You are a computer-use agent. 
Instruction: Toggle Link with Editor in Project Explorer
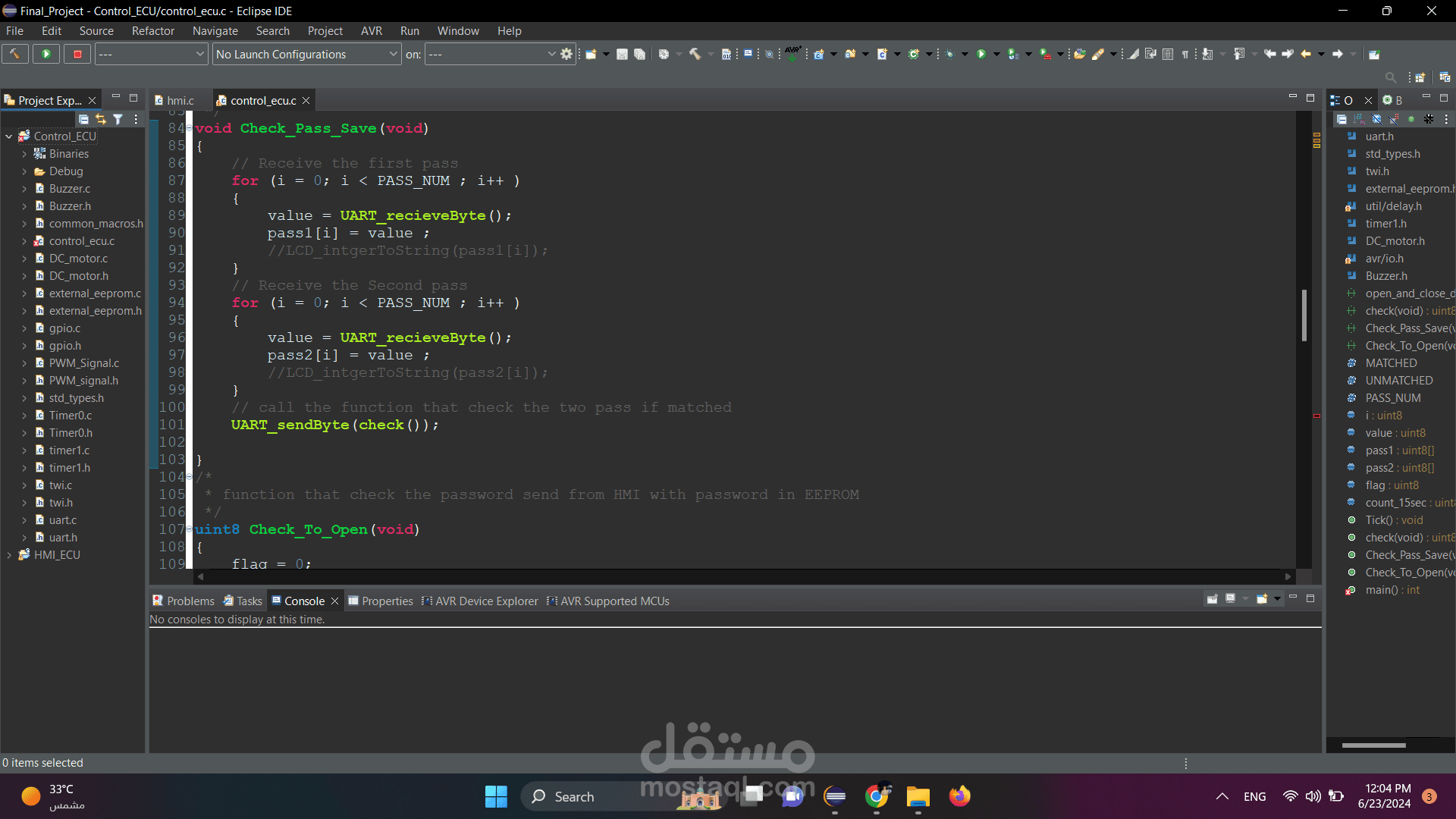[x=101, y=119]
